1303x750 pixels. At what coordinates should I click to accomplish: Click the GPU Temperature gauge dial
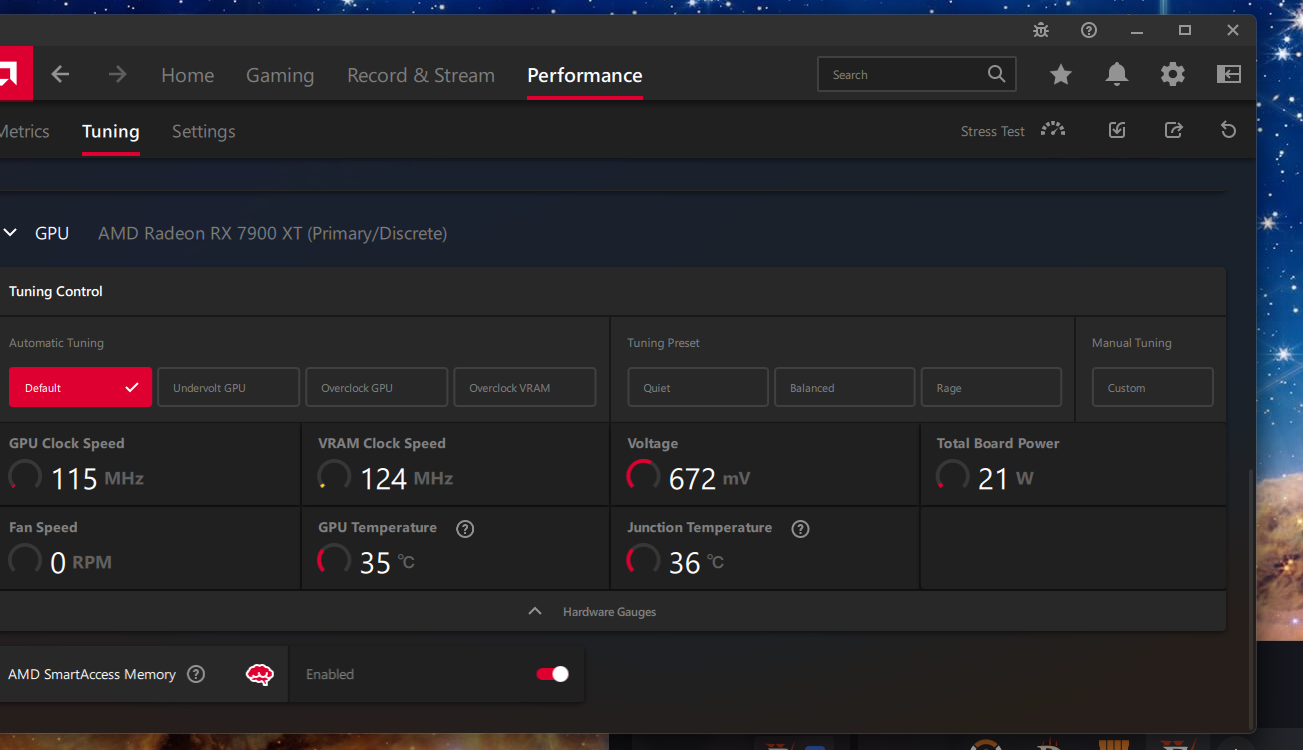click(x=334, y=560)
